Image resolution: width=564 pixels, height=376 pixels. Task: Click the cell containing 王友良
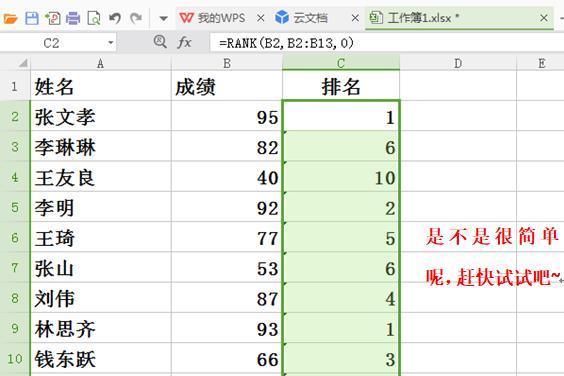click(101, 177)
